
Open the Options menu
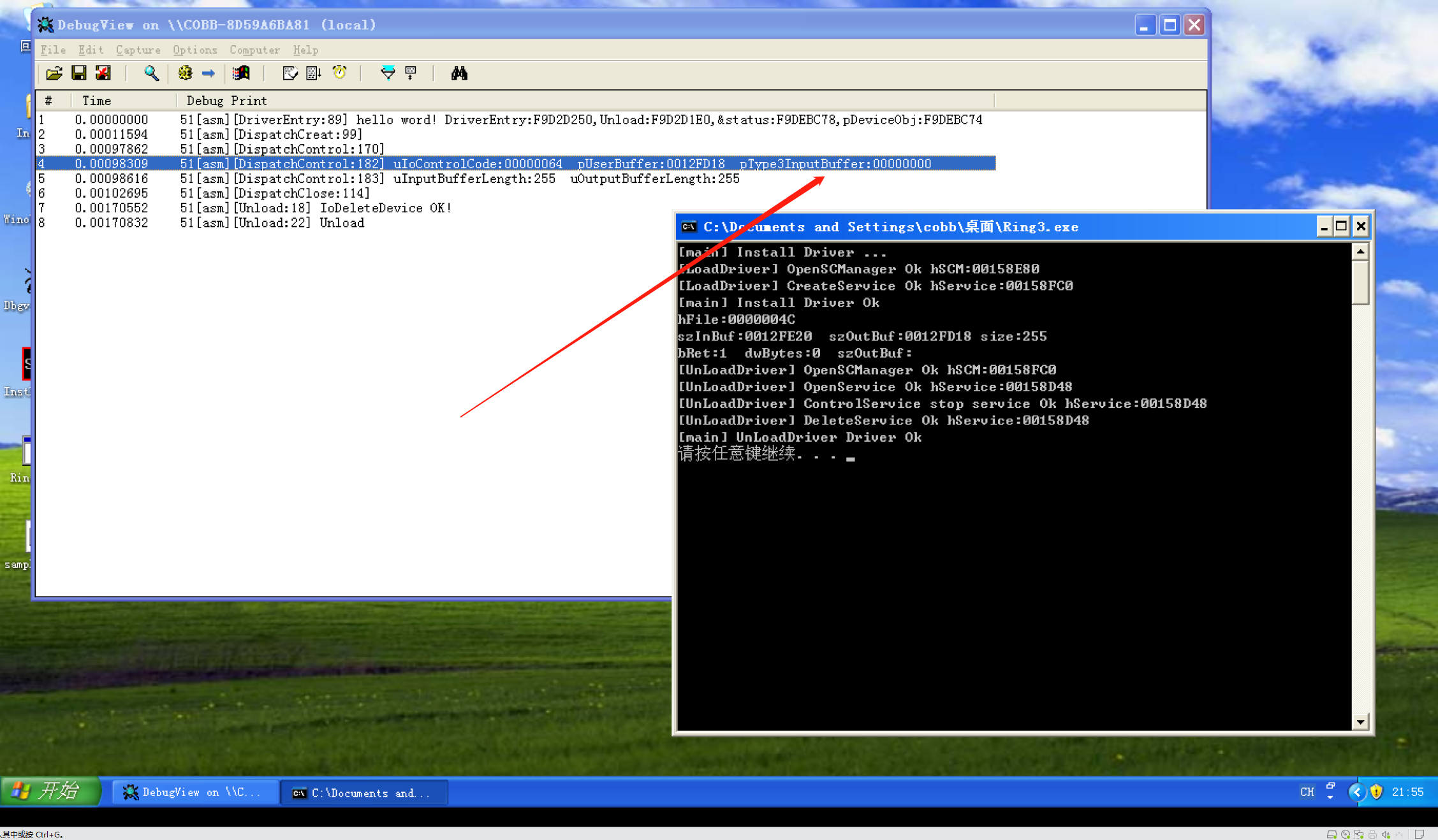pos(194,50)
